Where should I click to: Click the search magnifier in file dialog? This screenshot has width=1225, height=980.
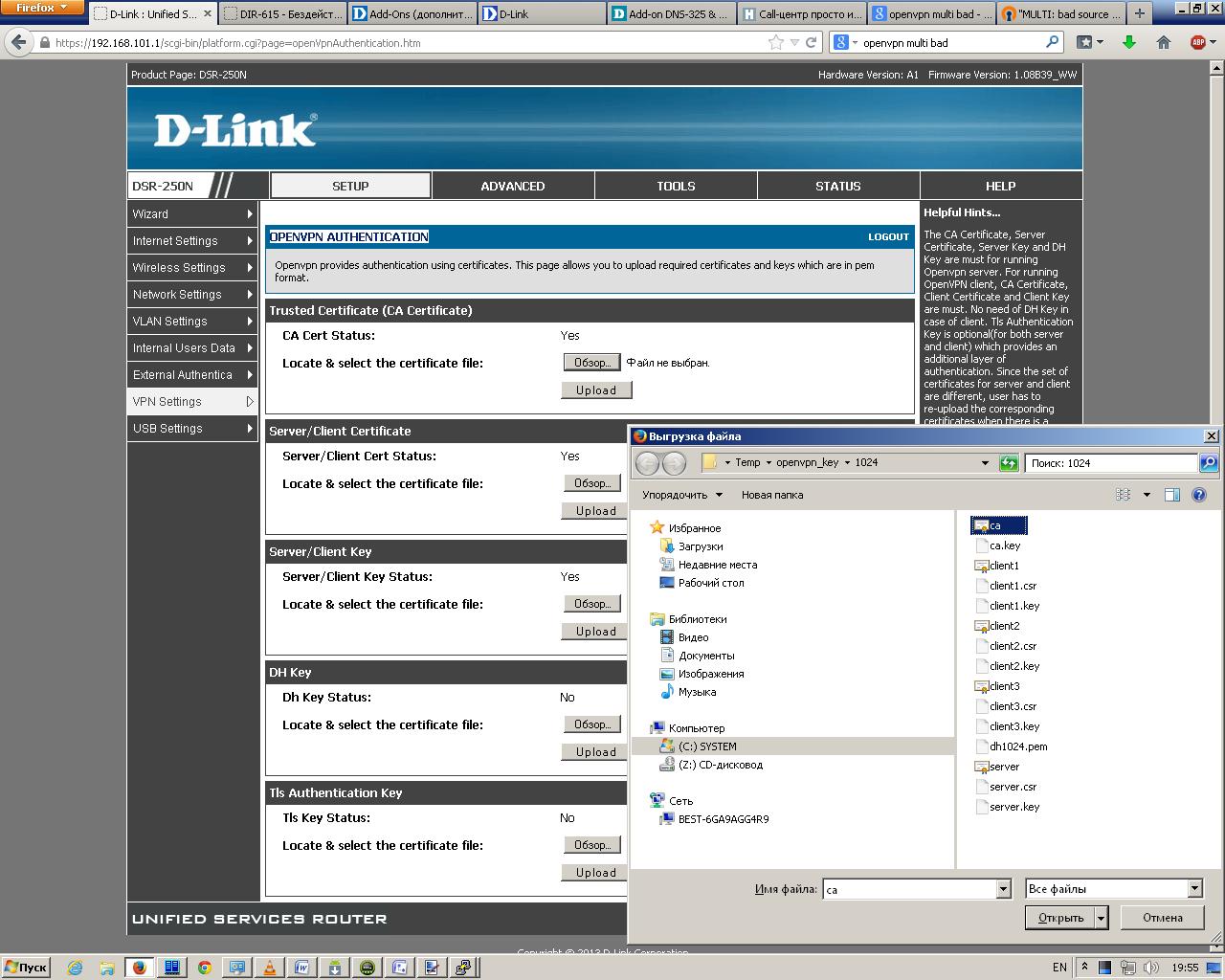1209,463
